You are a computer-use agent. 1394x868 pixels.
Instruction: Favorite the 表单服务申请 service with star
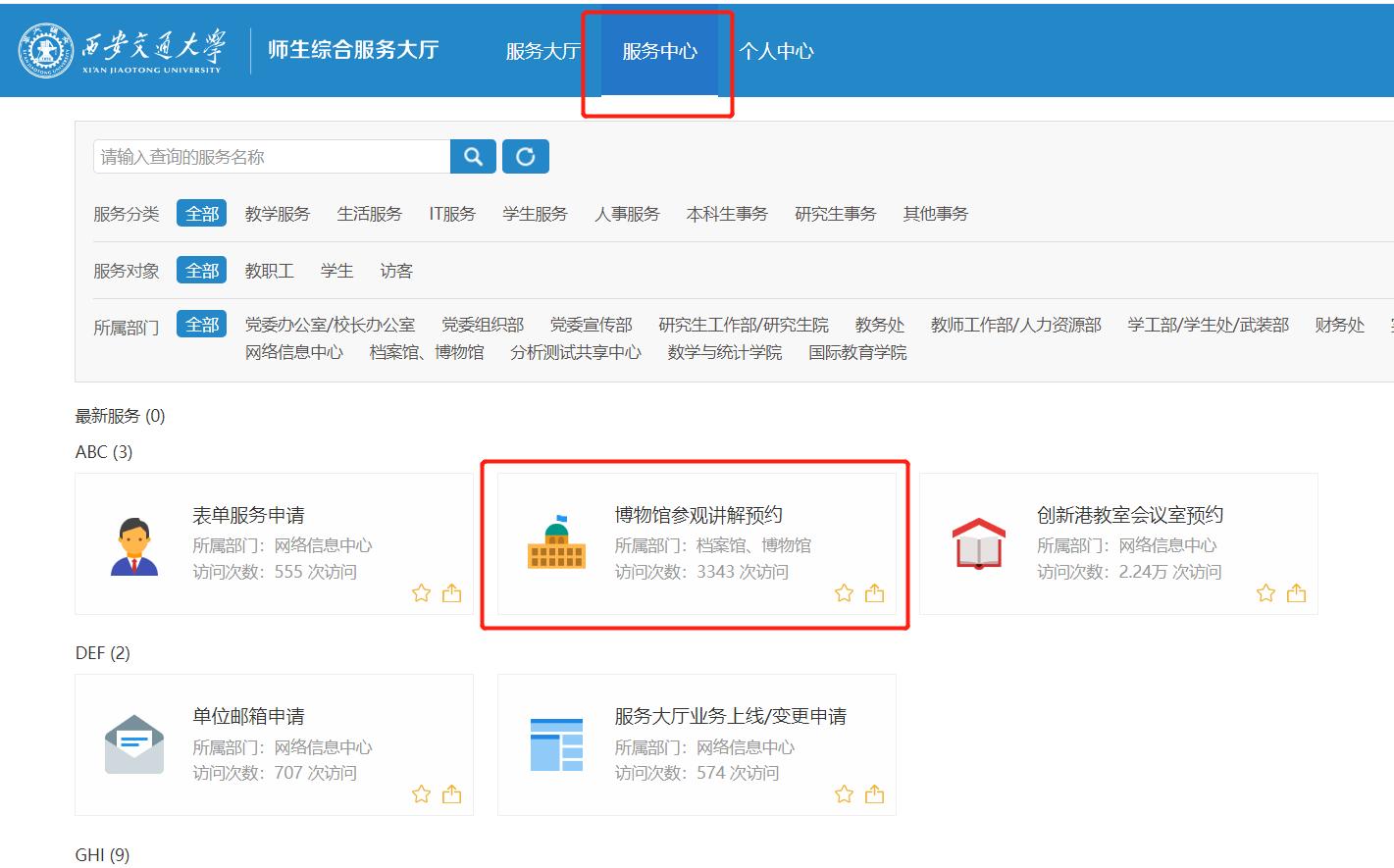(x=421, y=593)
